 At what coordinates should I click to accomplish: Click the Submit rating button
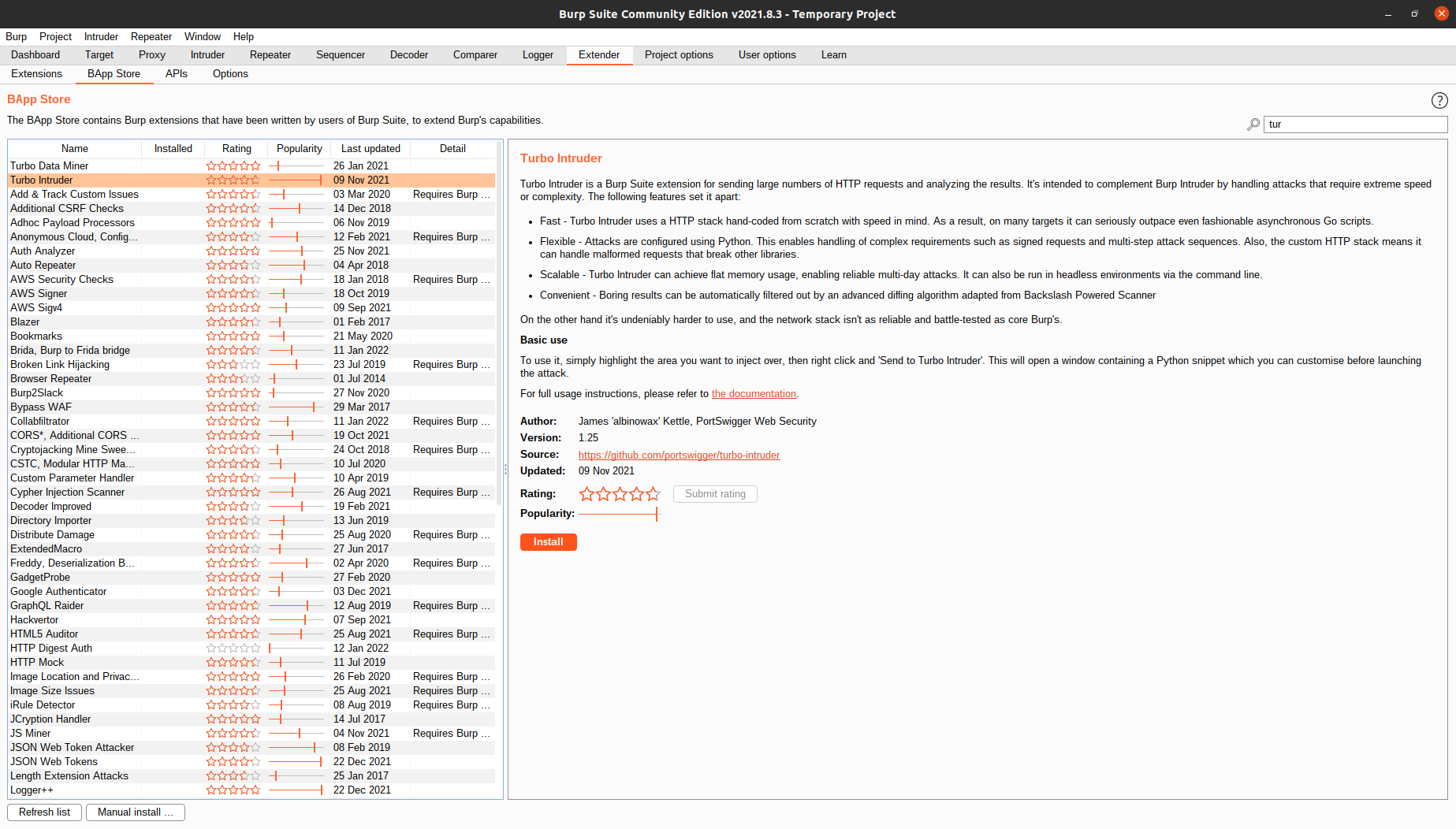pyautogui.click(x=715, y=494)
